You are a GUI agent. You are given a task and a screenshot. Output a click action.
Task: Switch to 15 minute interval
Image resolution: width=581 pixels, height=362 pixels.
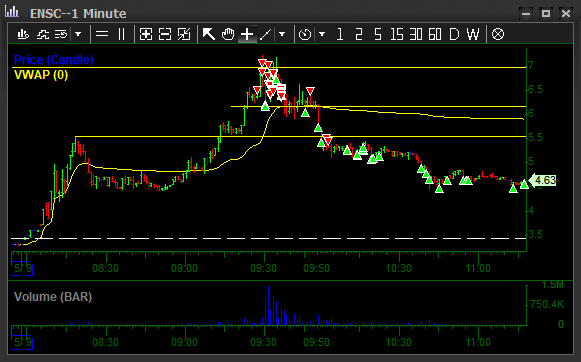[x=397, y=34]
